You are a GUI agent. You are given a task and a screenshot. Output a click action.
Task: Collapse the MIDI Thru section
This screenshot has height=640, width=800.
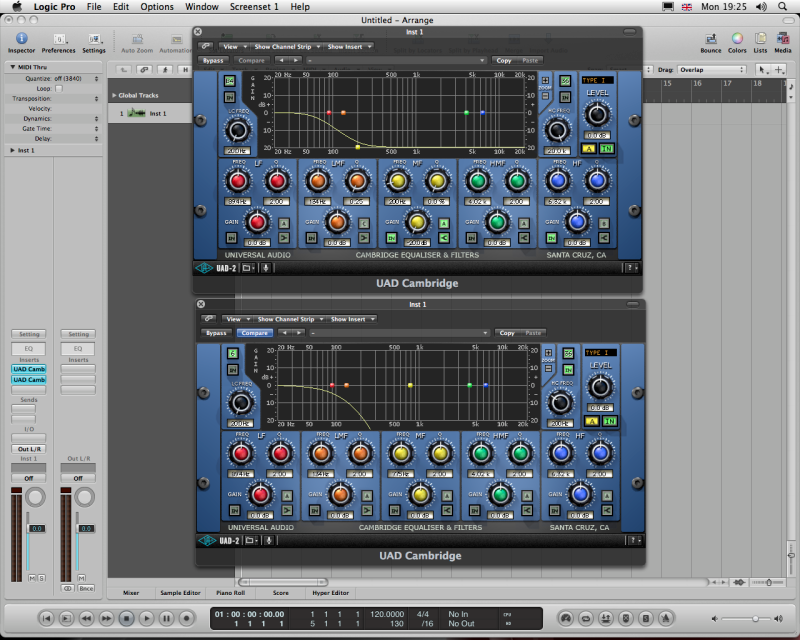12,67
